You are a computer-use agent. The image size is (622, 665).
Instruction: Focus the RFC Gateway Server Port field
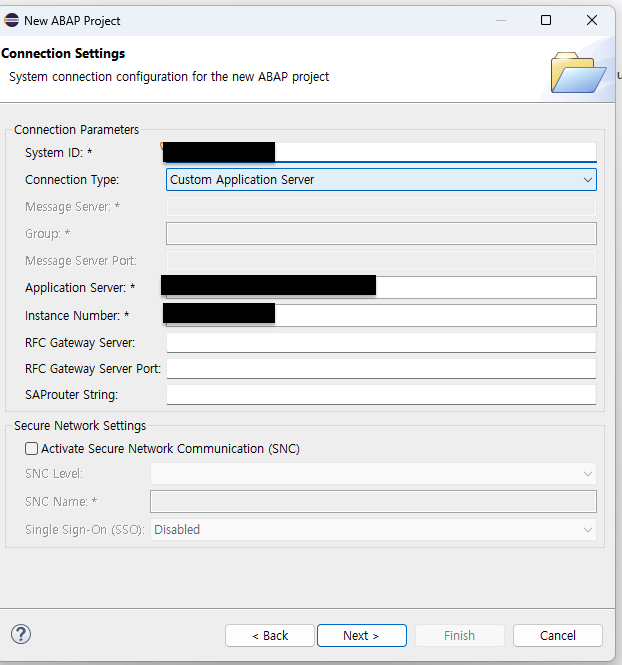pos(381,369)
